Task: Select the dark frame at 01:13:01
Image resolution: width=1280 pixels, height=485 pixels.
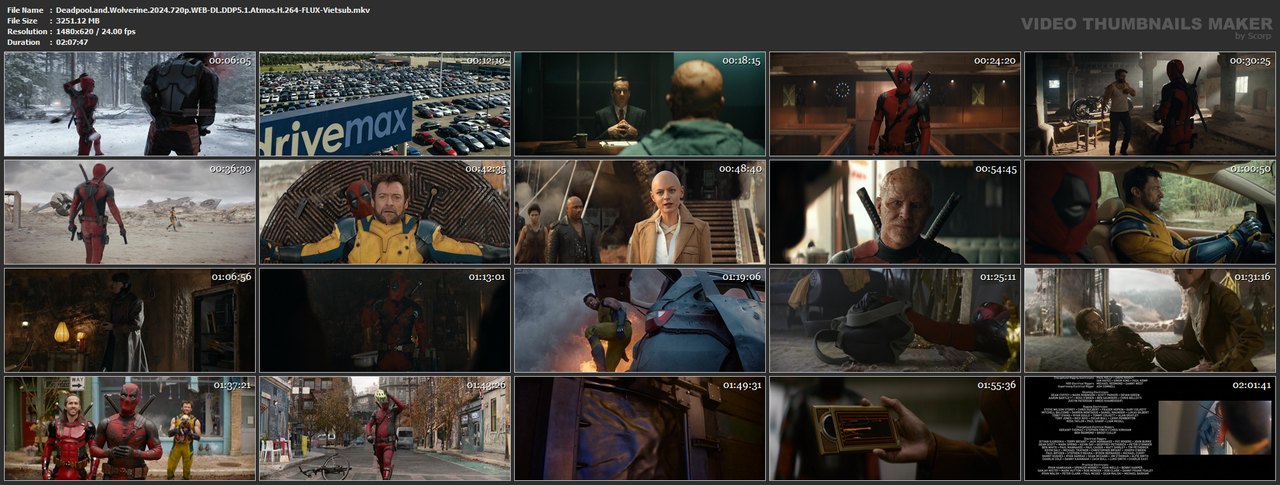Action: 385,320
